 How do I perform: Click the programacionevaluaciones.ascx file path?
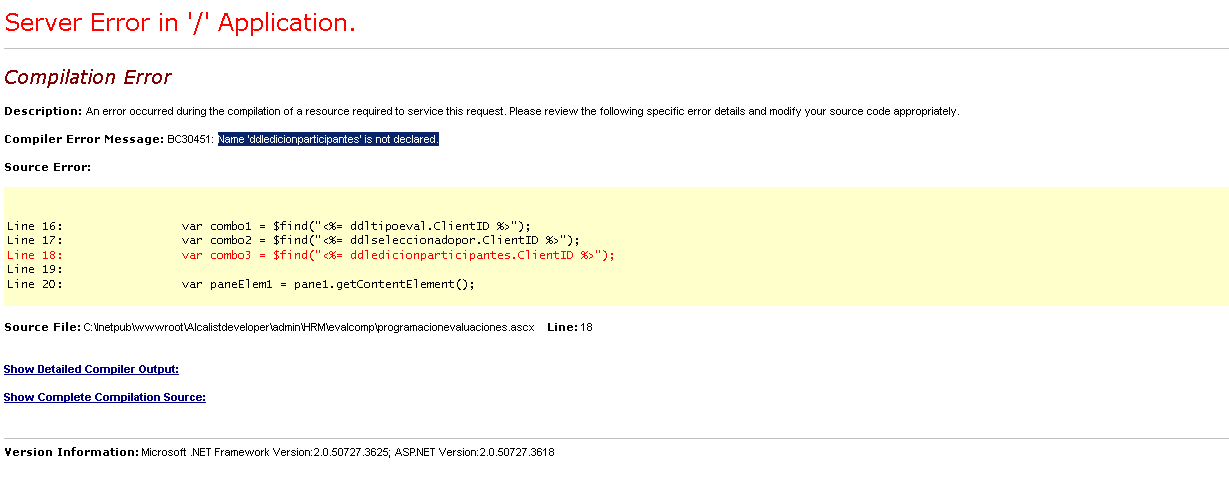click(309, 327)
